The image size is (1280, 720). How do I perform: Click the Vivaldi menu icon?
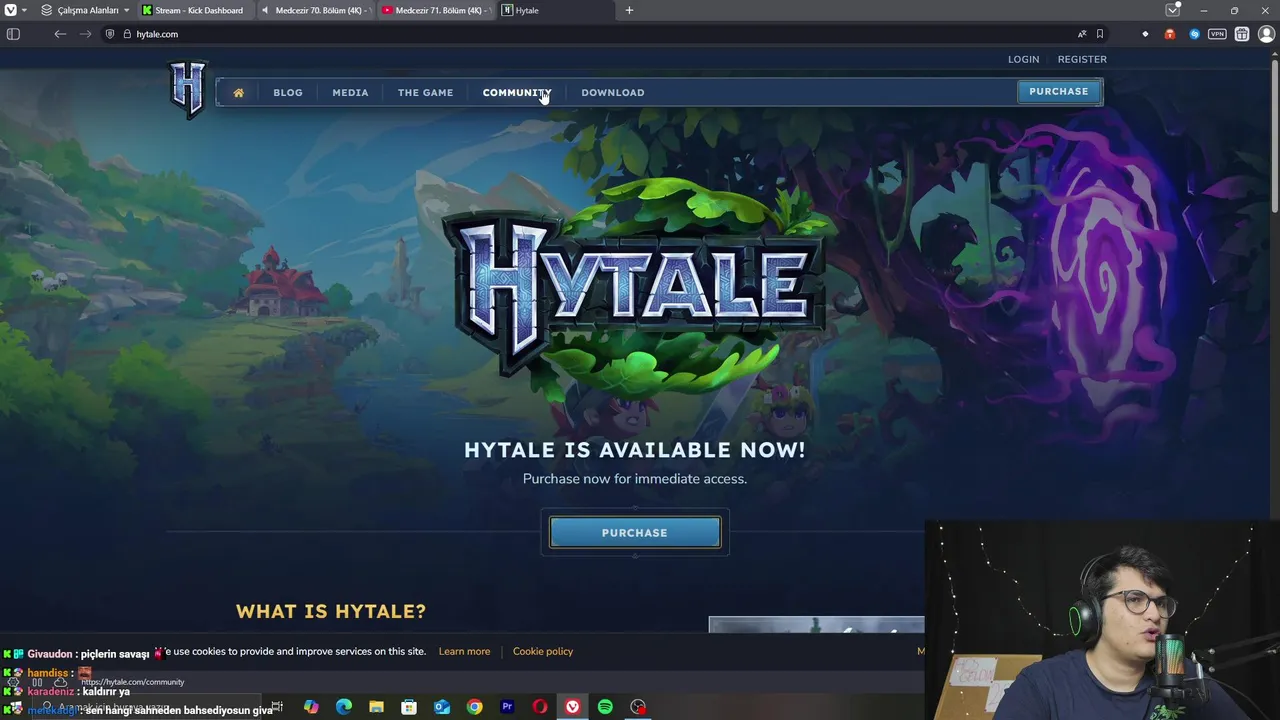[10, 10]
